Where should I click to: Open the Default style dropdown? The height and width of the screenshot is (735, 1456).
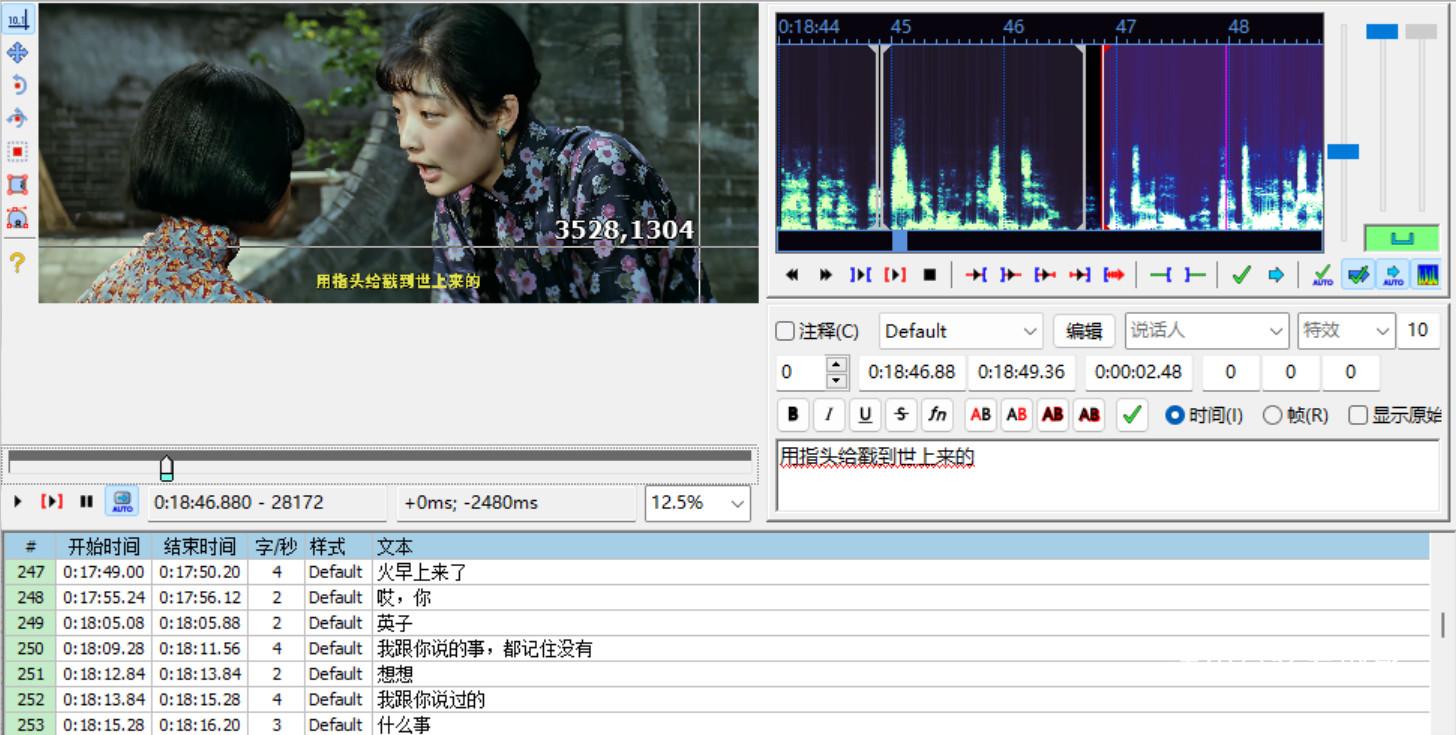(x=961, y=331)
